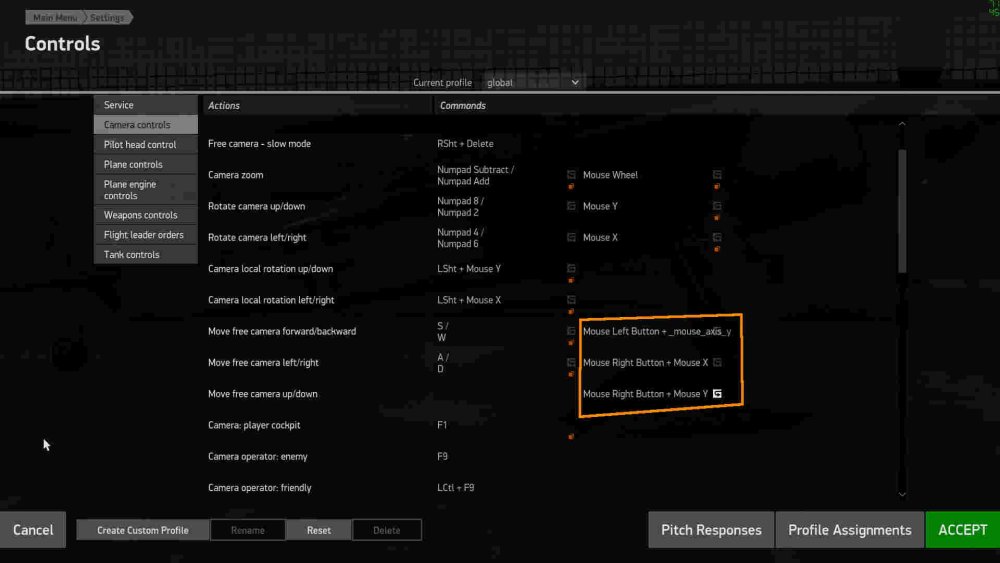The image size is (1000, 563).
Task: Click orange marker under Mouse Wheel settings icon
Action: (x=717, y=187)
